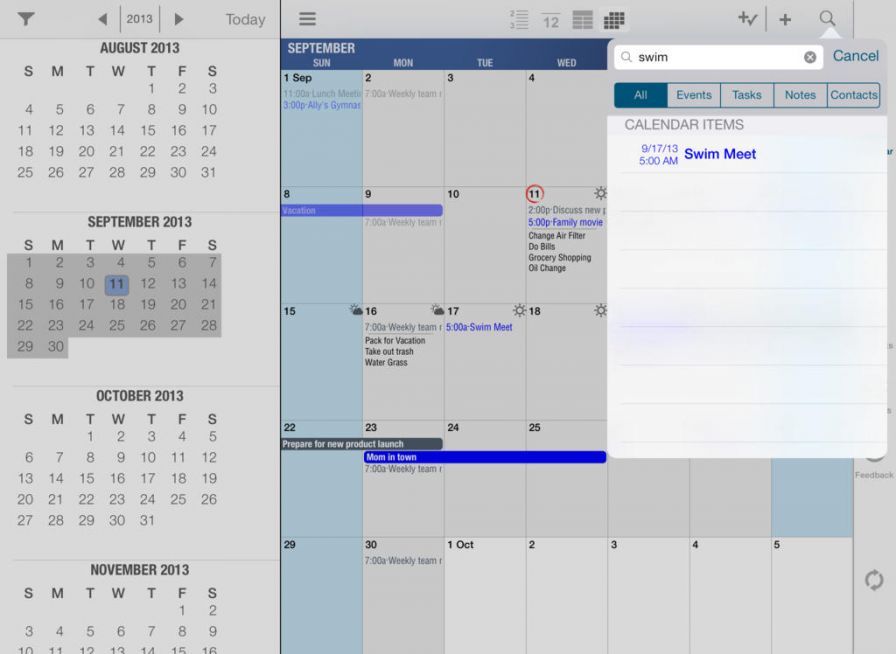Select the month grid view icon

click(x=614, y=19)
